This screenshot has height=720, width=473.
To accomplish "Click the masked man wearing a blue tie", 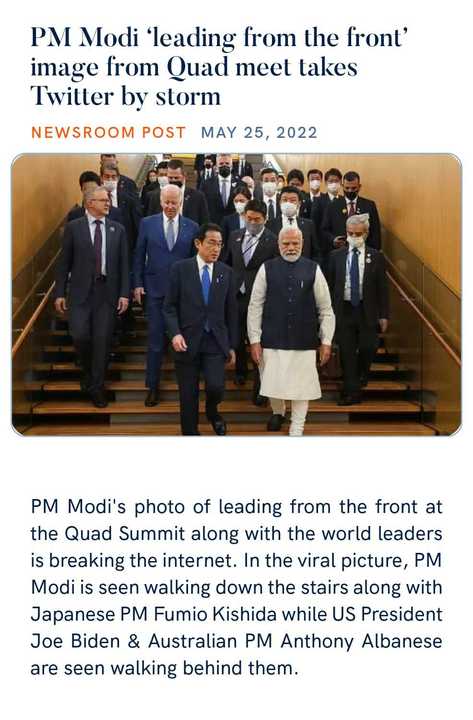I will 356,310.
